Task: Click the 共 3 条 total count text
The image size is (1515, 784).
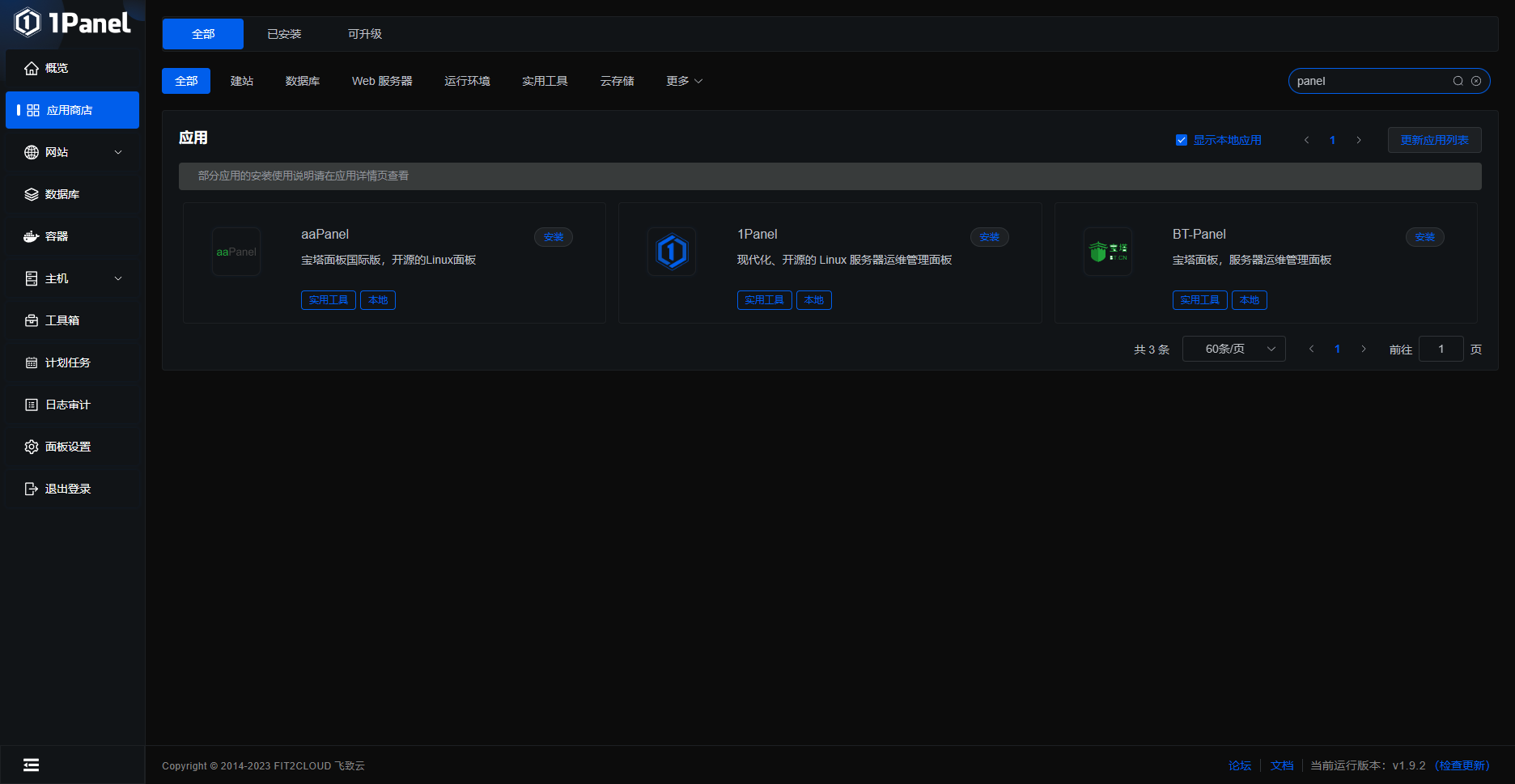Action: (1151, 350)
